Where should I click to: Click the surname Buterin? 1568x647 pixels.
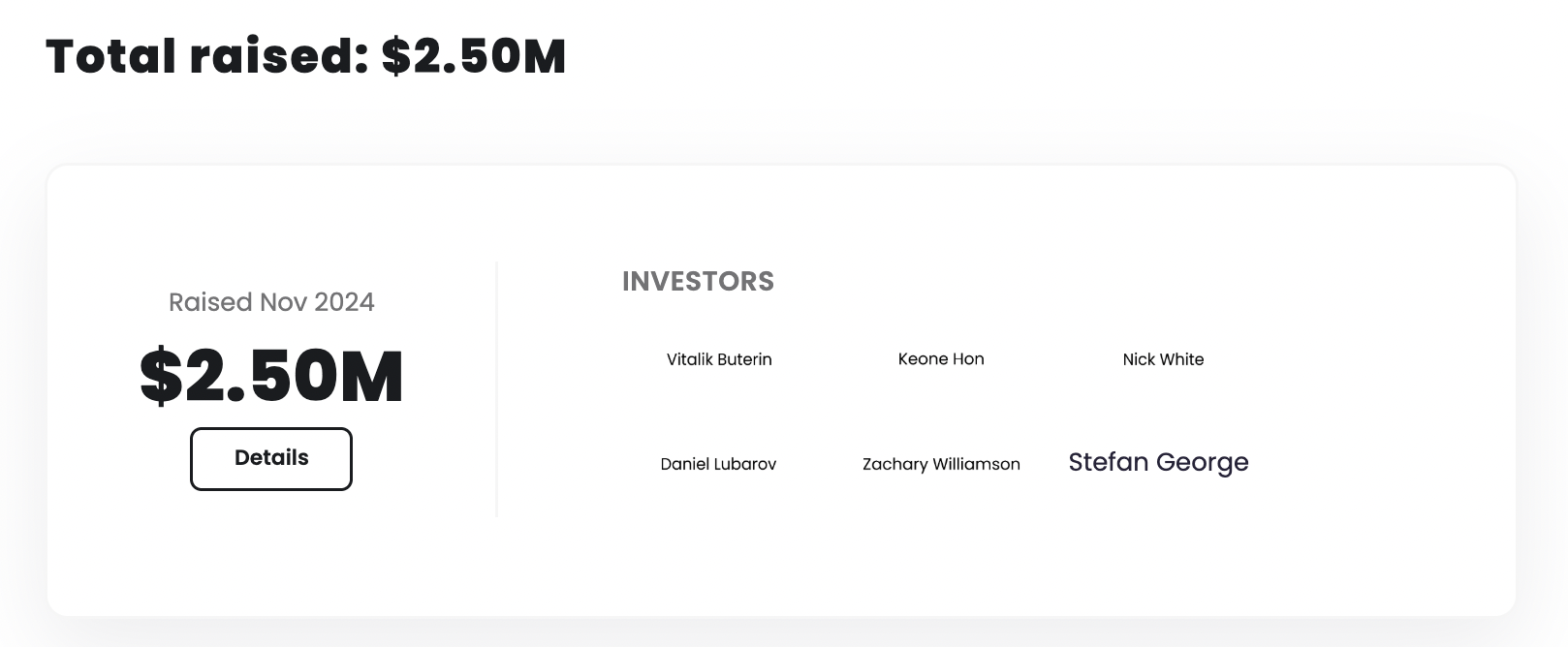744,359
